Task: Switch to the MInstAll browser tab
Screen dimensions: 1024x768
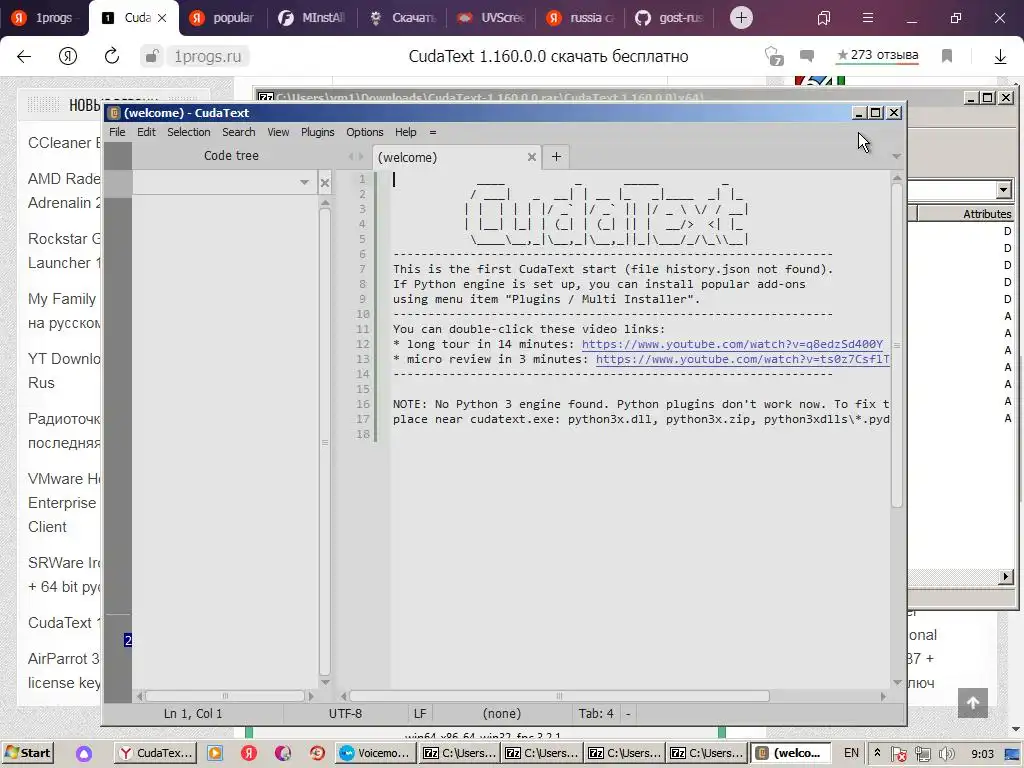Action: pyautogui.click(x=312, y=18)
